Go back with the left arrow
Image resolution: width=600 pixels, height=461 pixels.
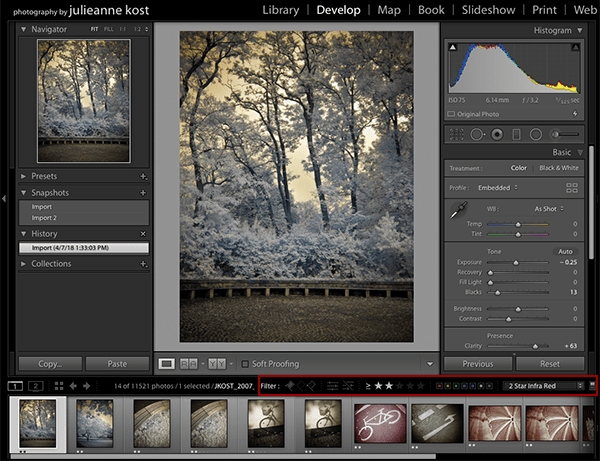73,386
